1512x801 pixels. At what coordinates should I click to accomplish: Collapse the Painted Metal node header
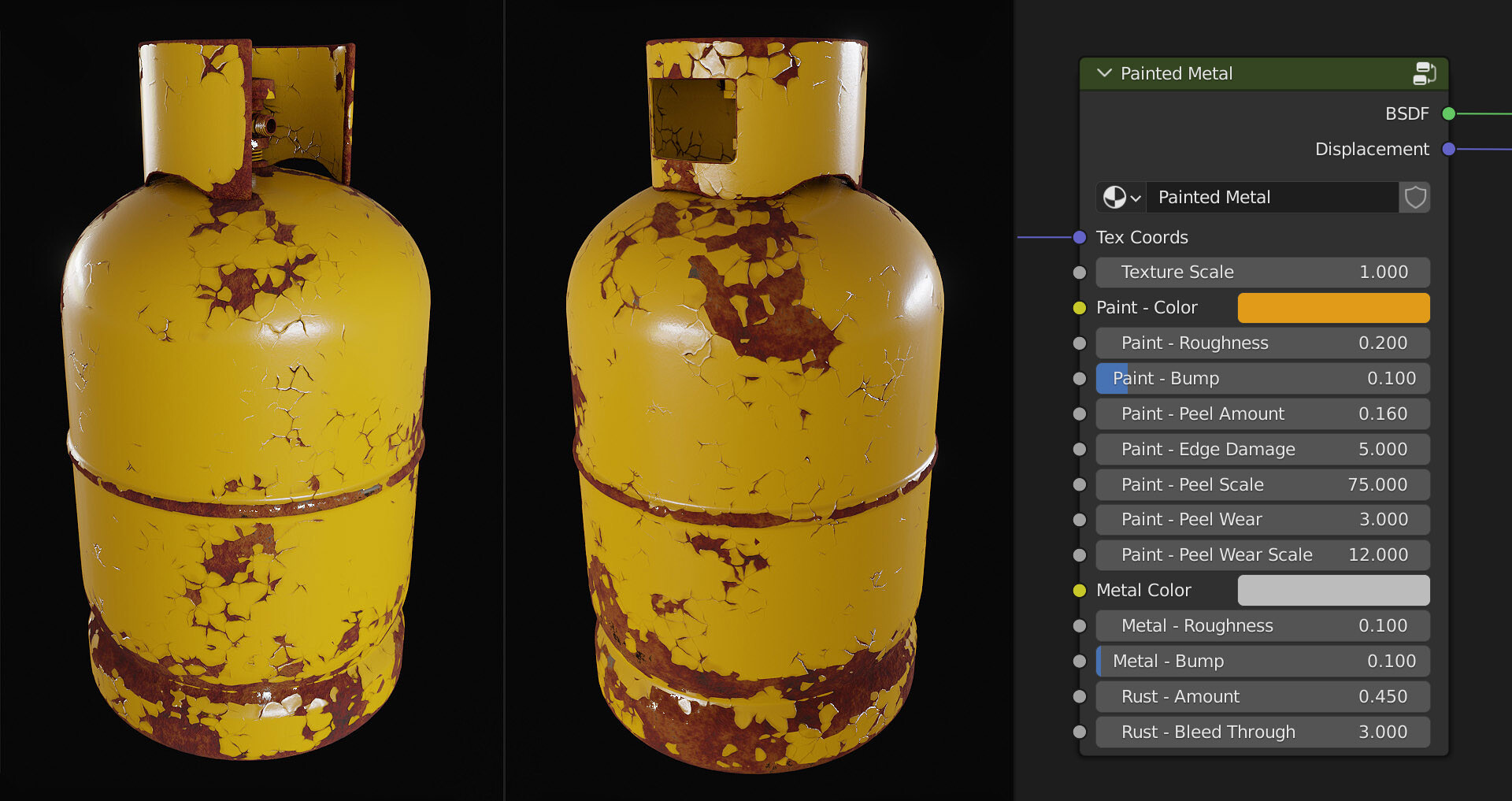pyautogui.click(x=1105, y=73)
